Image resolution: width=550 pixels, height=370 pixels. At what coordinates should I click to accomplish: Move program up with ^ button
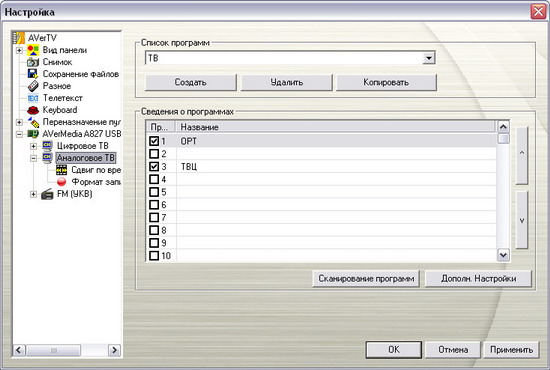coord(522,155)
